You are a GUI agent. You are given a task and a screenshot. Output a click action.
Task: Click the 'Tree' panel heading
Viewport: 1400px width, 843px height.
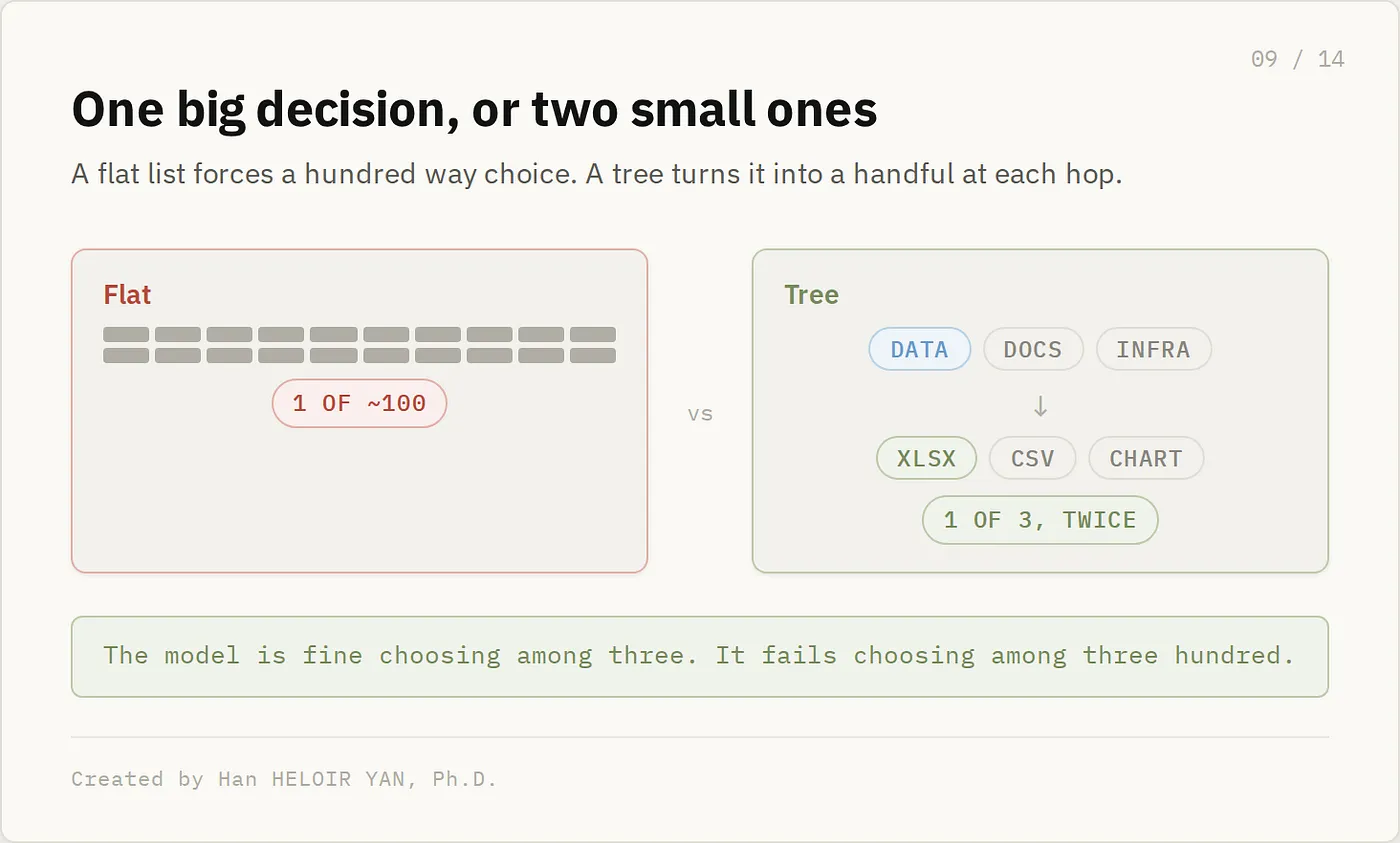pyautogui.click(x=811, y=295)
